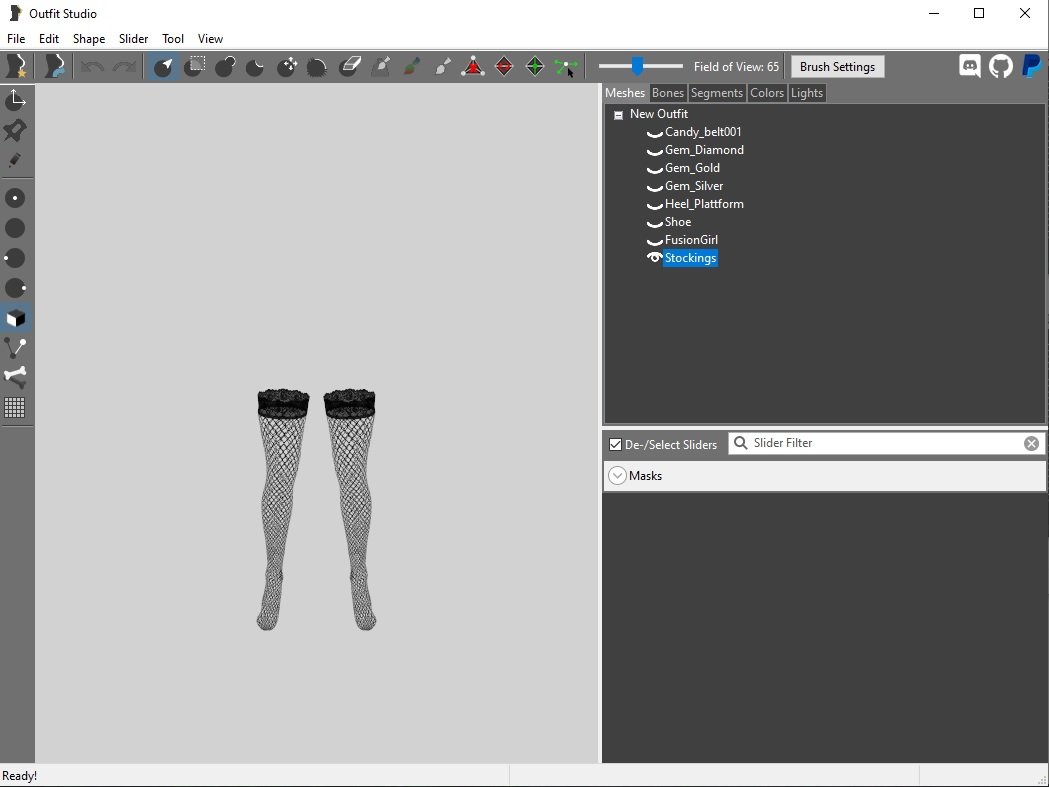Image resolution: width=1049 pixels, height=787 pixels.
Task: Click the Field of View slider handle
Action: click(637, 67)
